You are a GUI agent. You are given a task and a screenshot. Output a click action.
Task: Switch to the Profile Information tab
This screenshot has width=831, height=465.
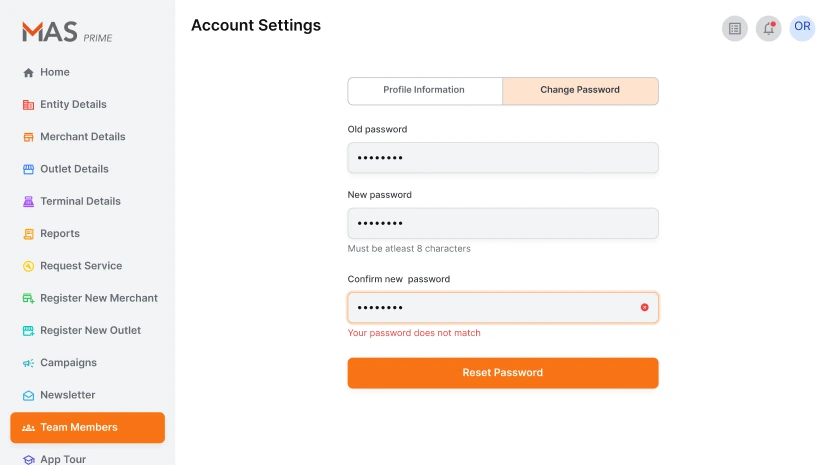click(x=424, y=90)
